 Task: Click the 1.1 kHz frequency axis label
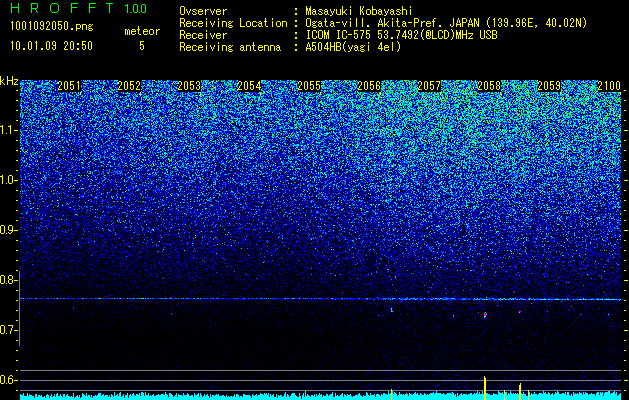(9, 130)
